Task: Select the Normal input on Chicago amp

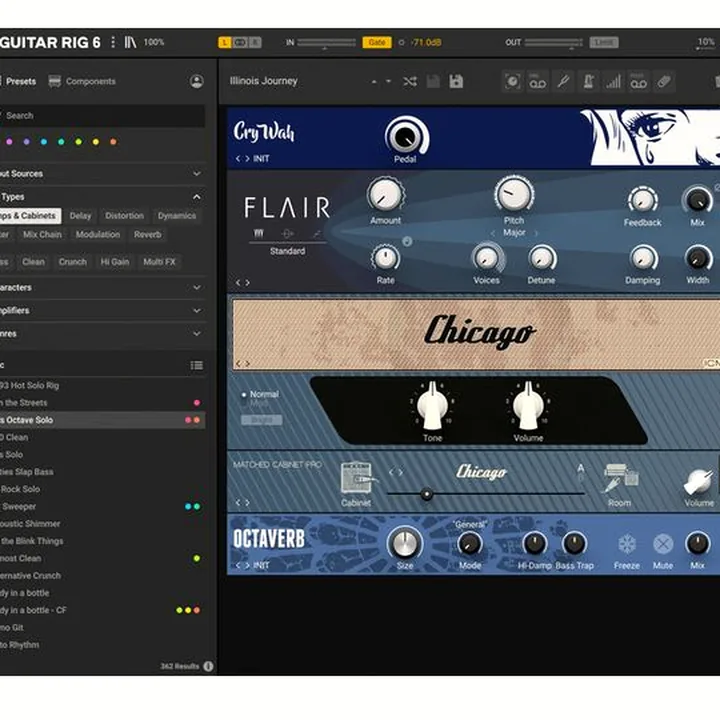Action: (260, 394)
